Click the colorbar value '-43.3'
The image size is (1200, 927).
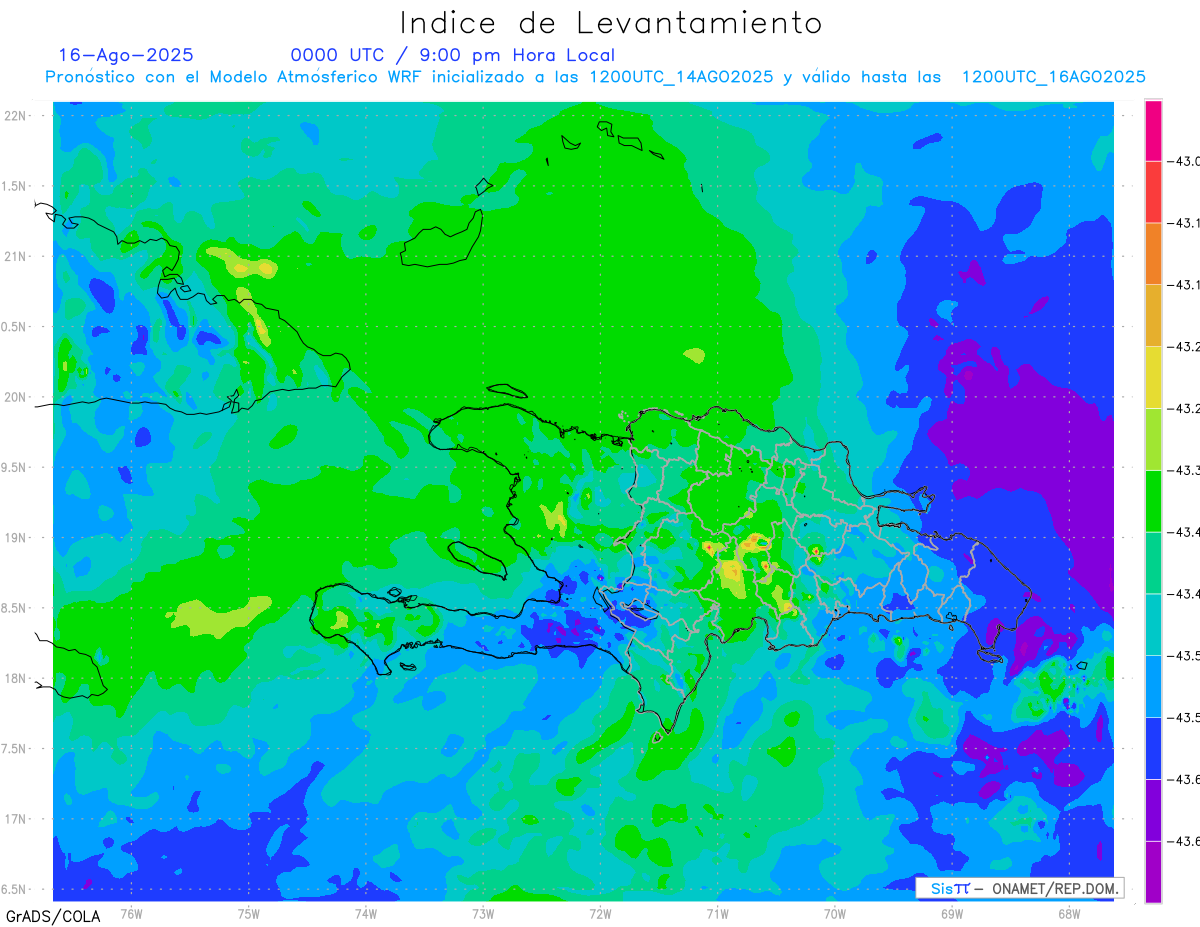pos(1183,470)
